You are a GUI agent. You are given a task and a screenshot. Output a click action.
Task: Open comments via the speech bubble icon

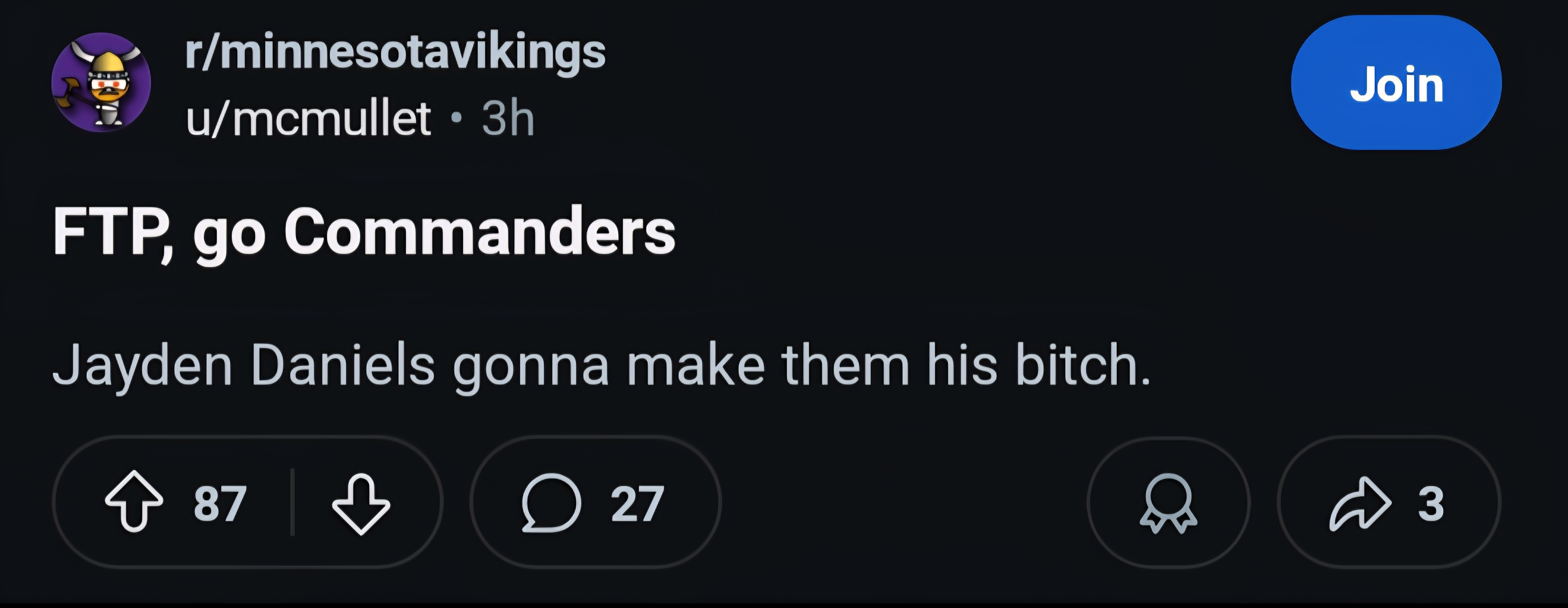551,503
